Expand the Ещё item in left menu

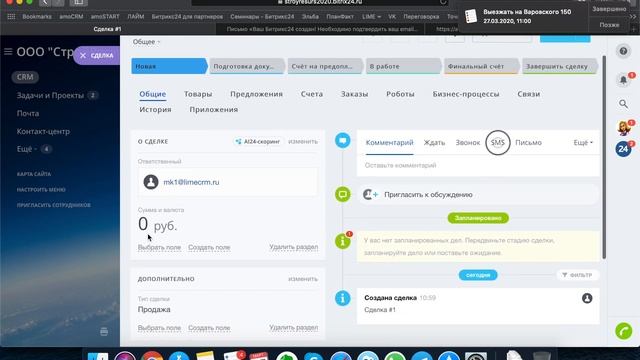tap(27, 149)
